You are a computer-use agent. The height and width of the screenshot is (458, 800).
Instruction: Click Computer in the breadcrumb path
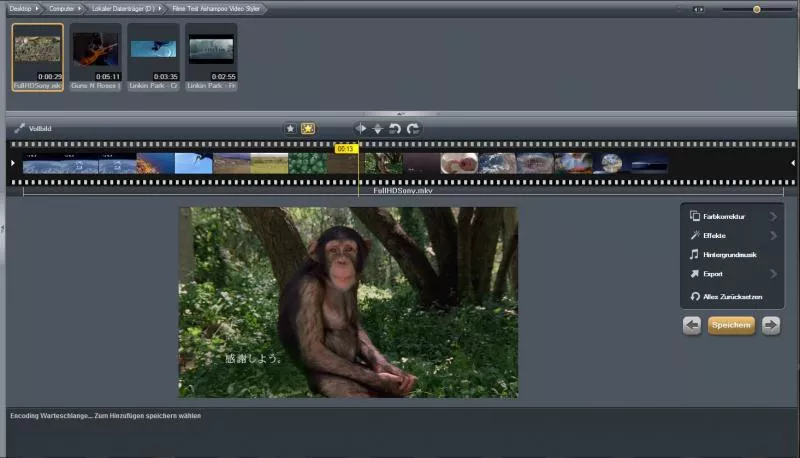61,9
